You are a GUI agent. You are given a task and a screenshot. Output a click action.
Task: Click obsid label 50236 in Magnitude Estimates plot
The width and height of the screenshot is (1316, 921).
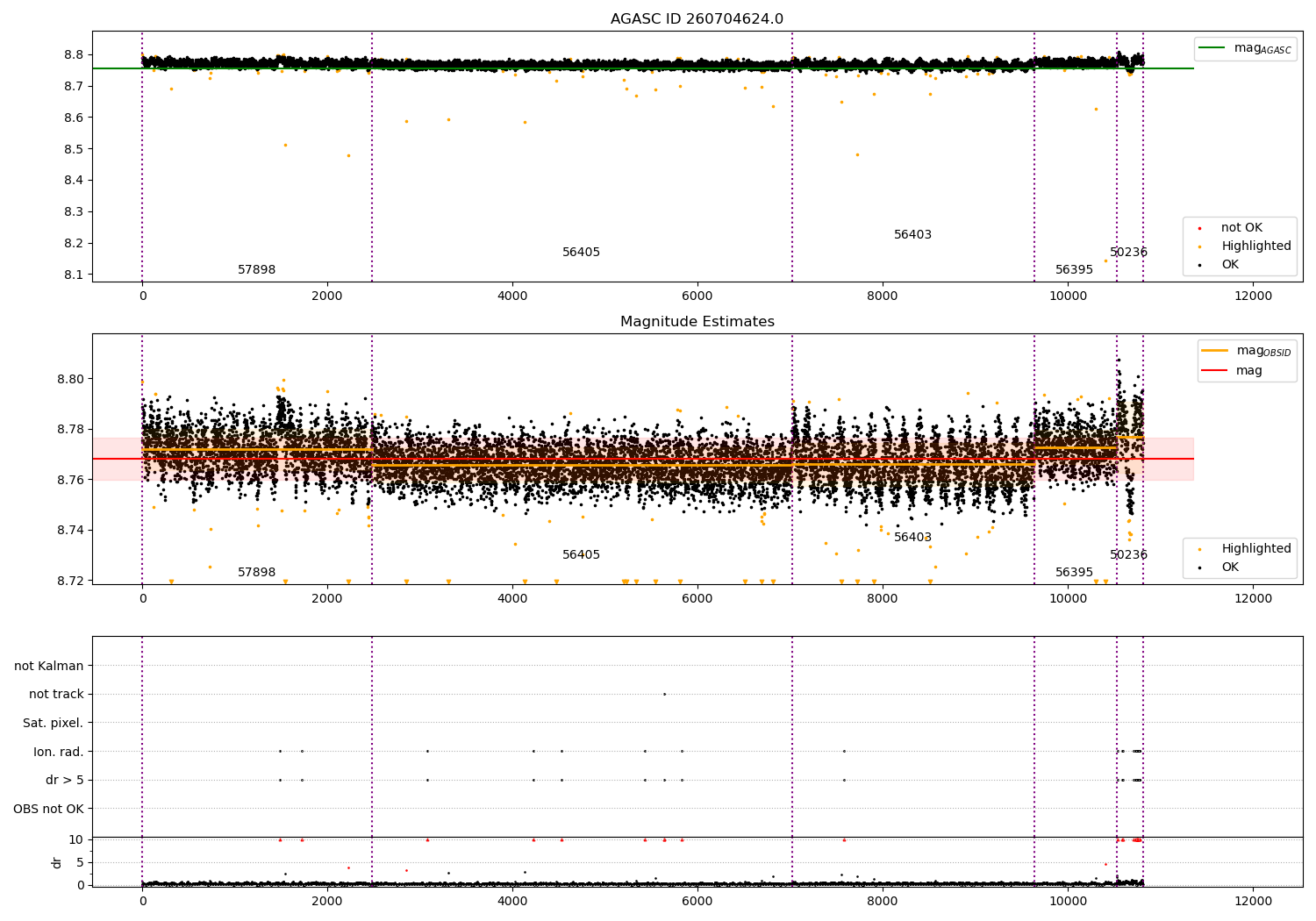coord(1128,555)
